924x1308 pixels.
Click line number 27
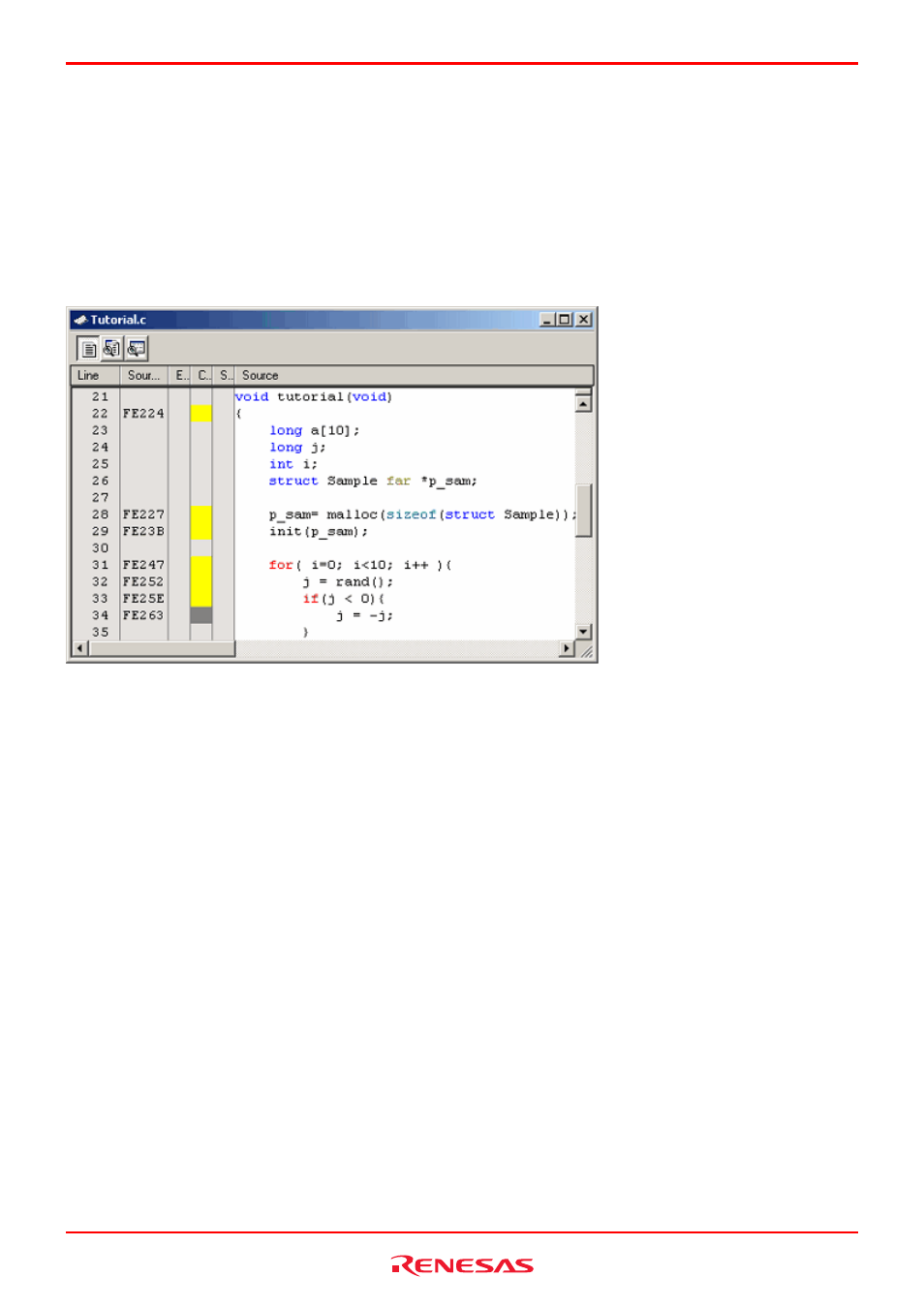coord(101,498)
